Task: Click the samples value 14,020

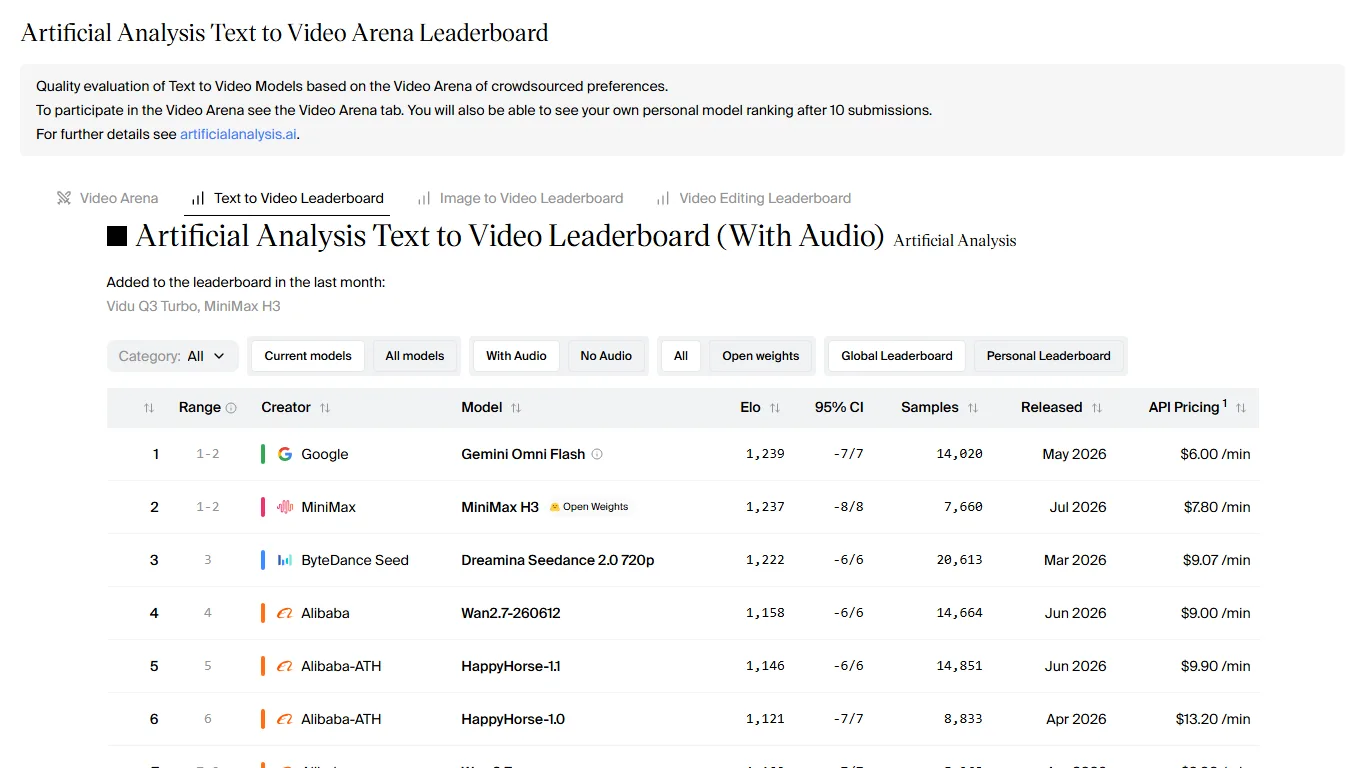Action: [960, 454]
